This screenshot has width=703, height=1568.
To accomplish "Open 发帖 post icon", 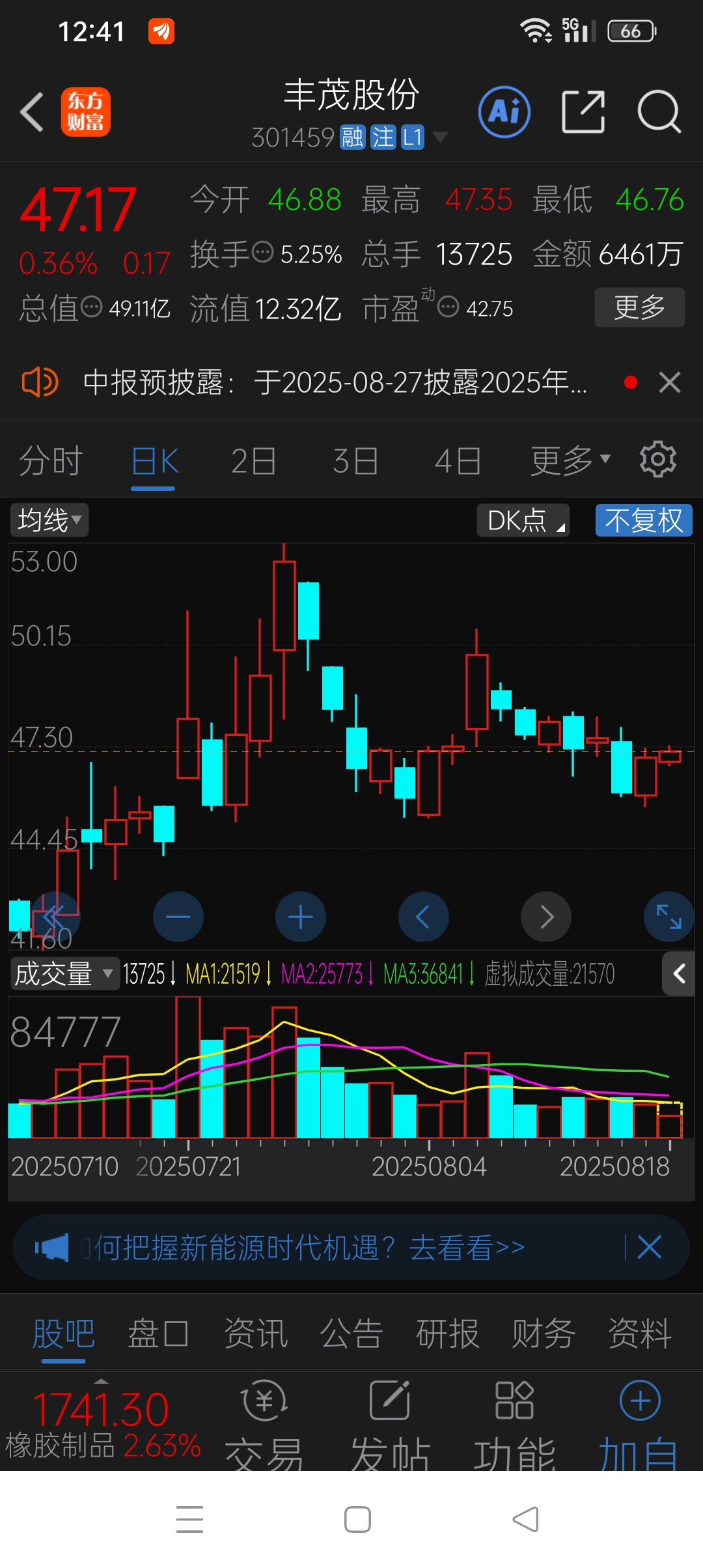I will coord(390,1426).
